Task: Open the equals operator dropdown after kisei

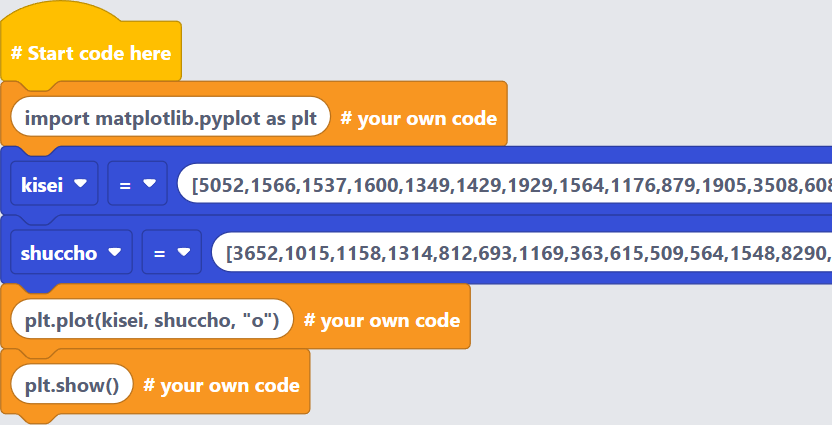Action: pos(137,184)
